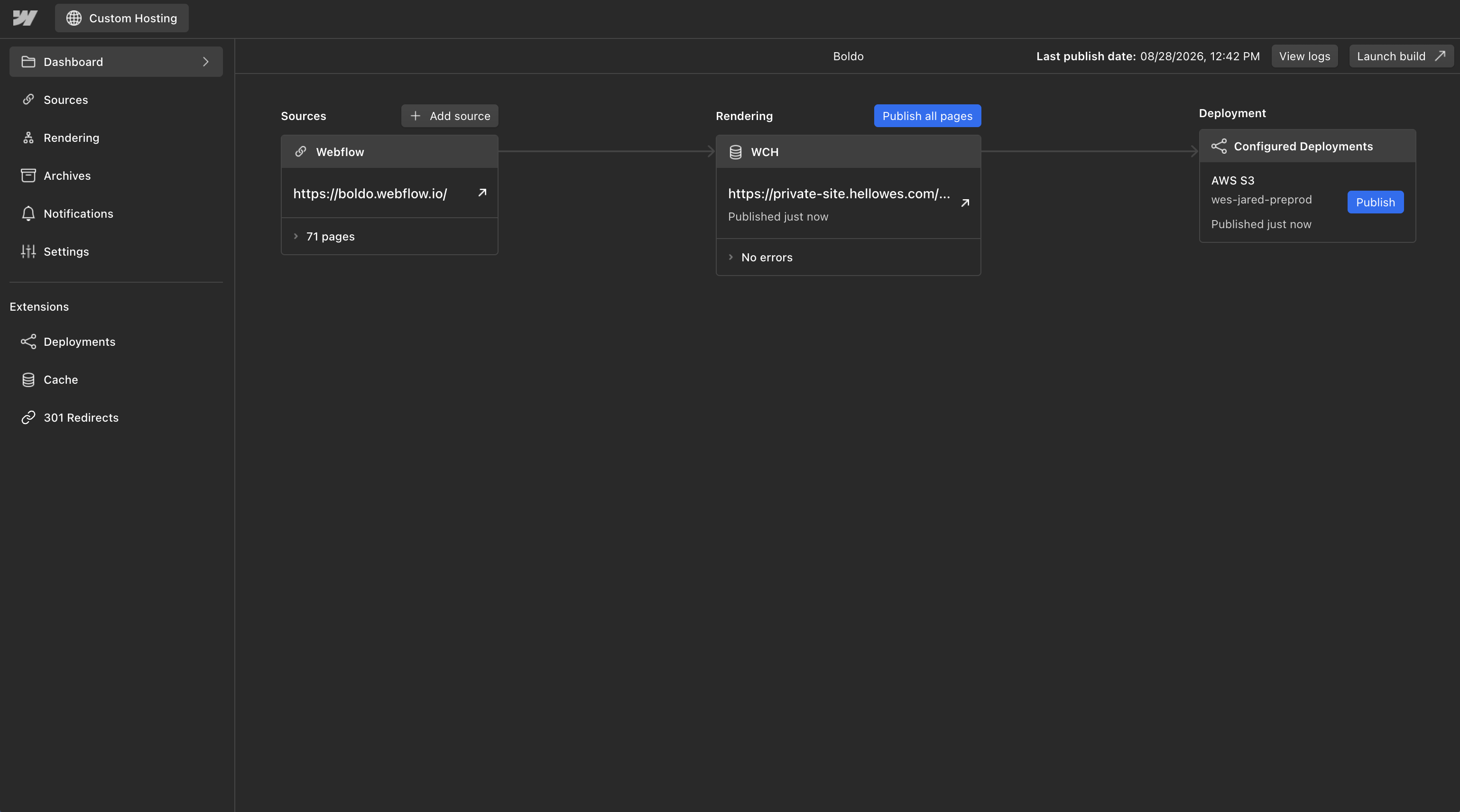This screenshot has width=1460, height=812.
Task: Click the Deployments share icon in sidebar
Action: click(28, 341)
